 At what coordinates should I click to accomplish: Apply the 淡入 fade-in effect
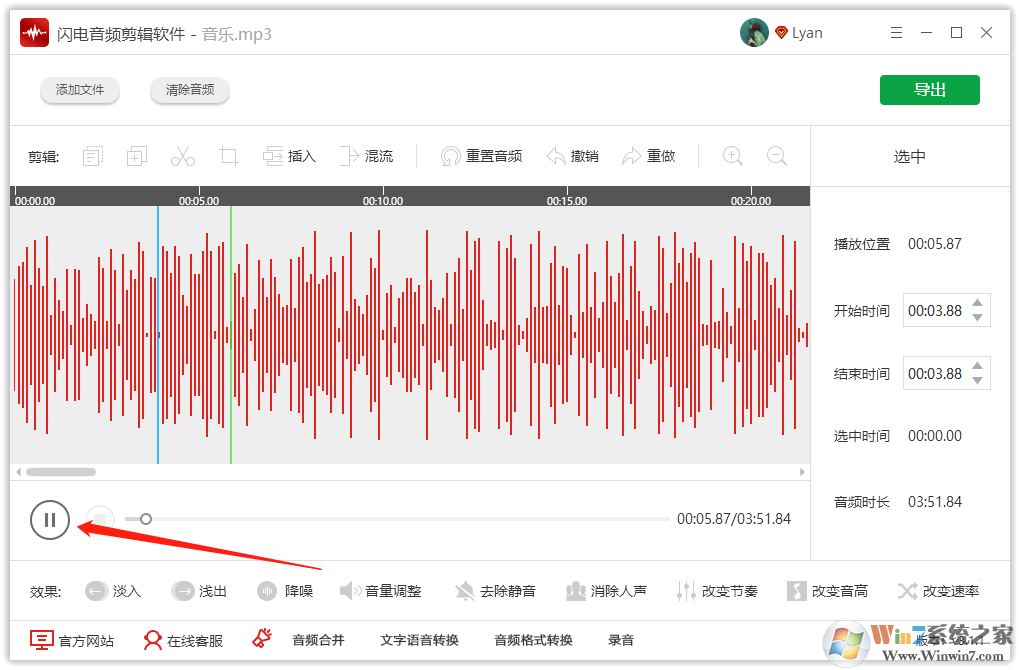pyautogui.click(x=113, y=590)
